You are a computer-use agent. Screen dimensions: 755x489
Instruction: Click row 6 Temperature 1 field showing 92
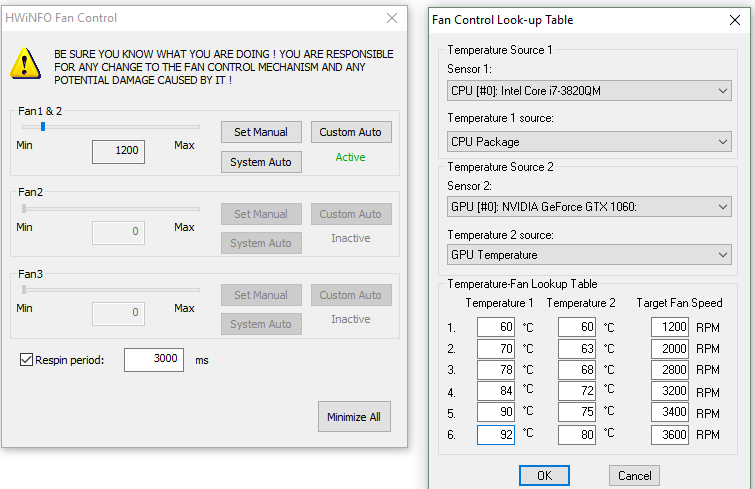tap(496, 435)
